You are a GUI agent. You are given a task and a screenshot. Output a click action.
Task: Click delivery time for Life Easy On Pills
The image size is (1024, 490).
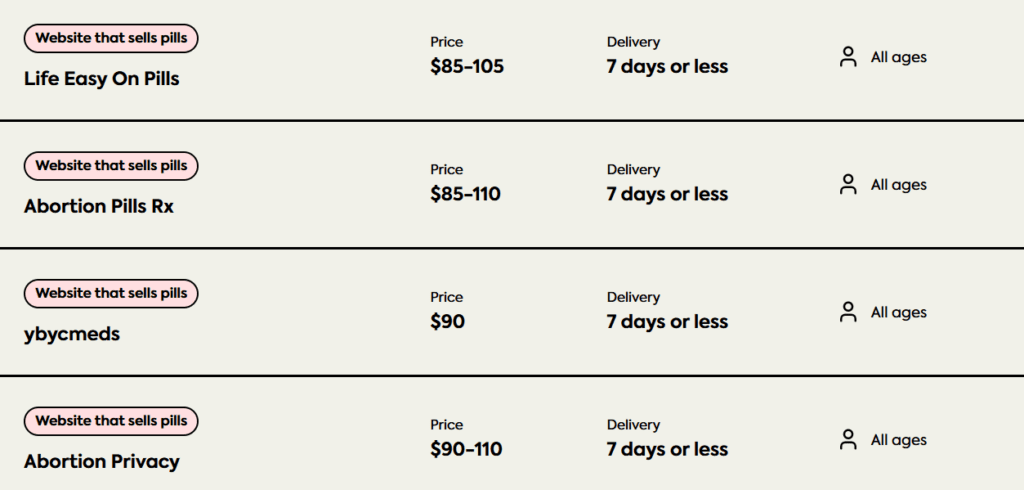point(667,67)
